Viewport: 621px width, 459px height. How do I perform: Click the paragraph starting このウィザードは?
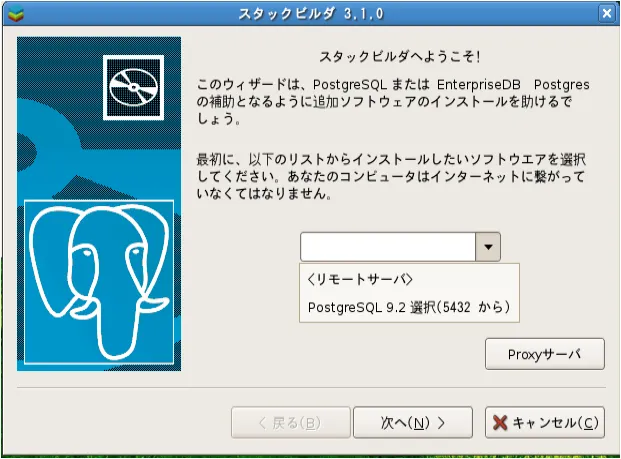tap(393, 101)
